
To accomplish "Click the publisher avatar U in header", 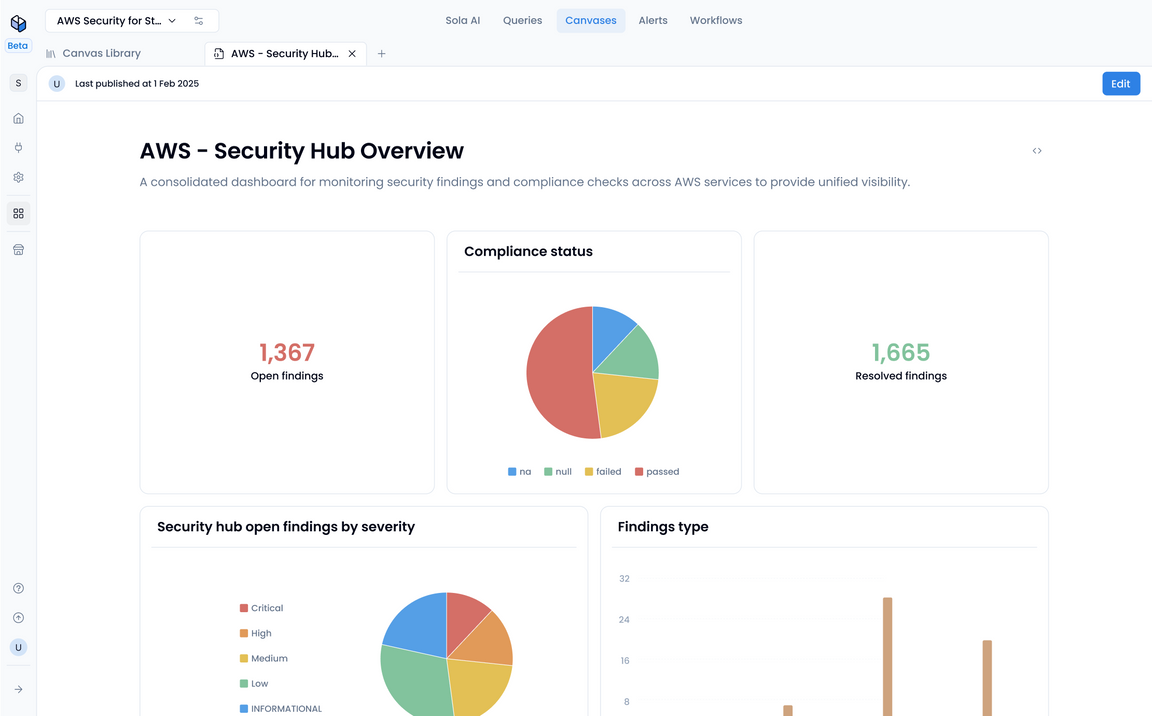I will (57, 84).
